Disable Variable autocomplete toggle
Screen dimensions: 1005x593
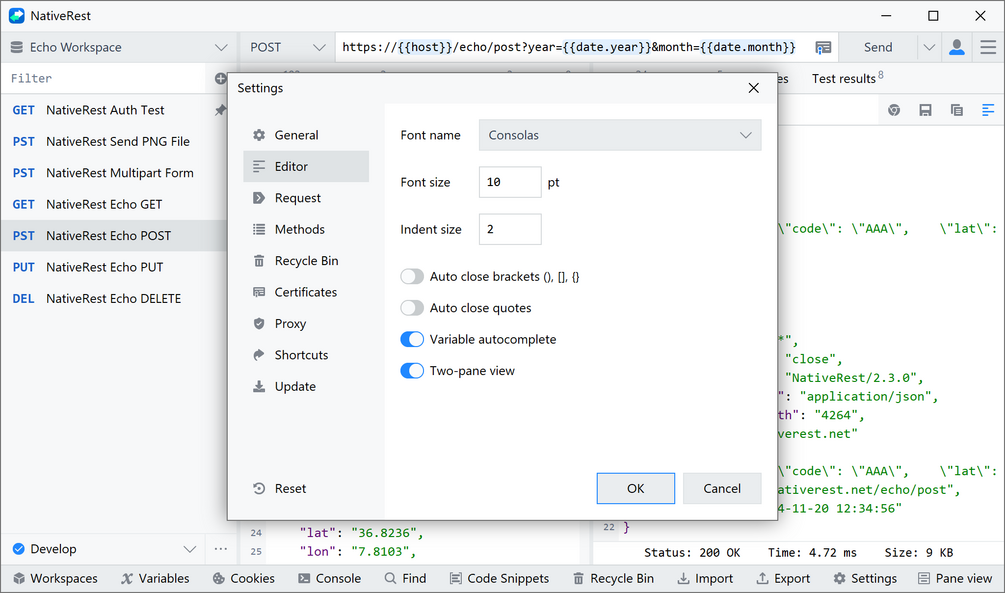412,339
